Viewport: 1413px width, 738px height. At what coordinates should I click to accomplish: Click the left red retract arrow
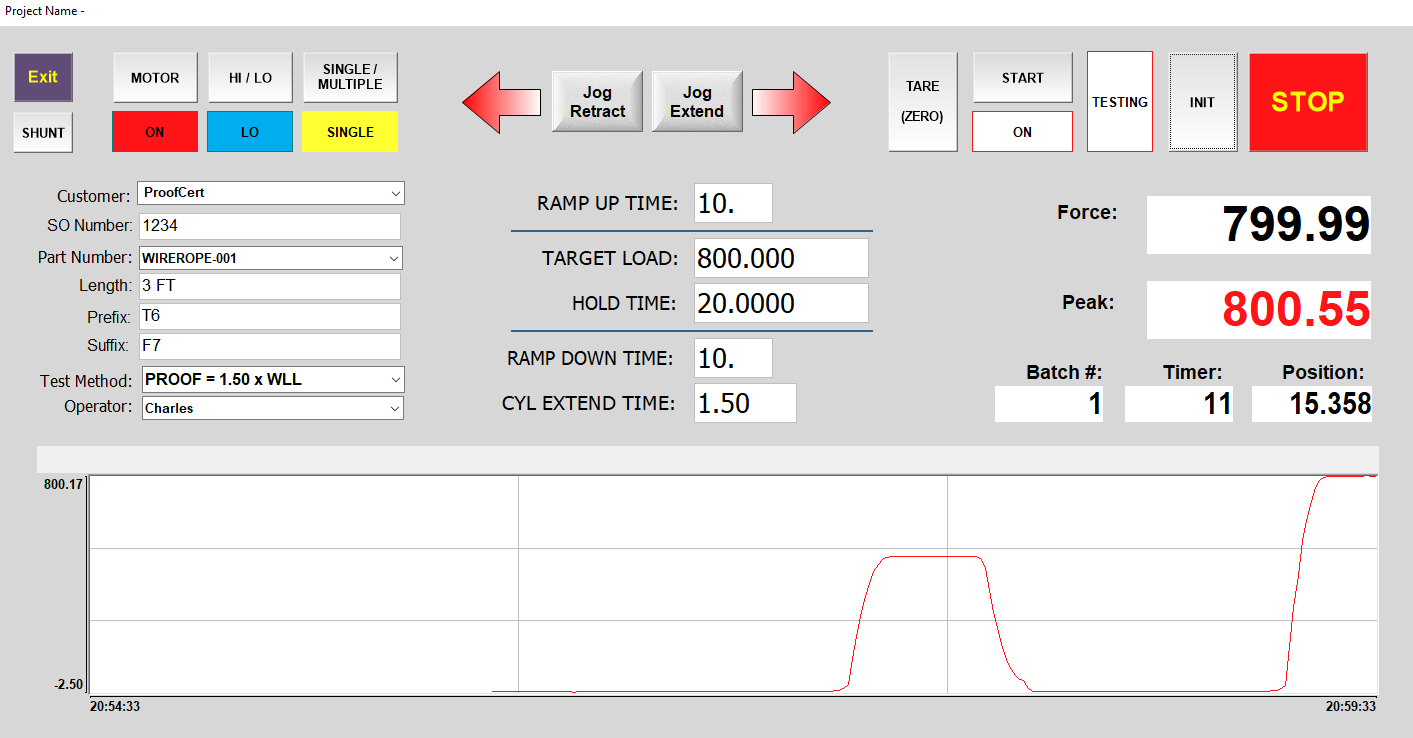point(501,101)
